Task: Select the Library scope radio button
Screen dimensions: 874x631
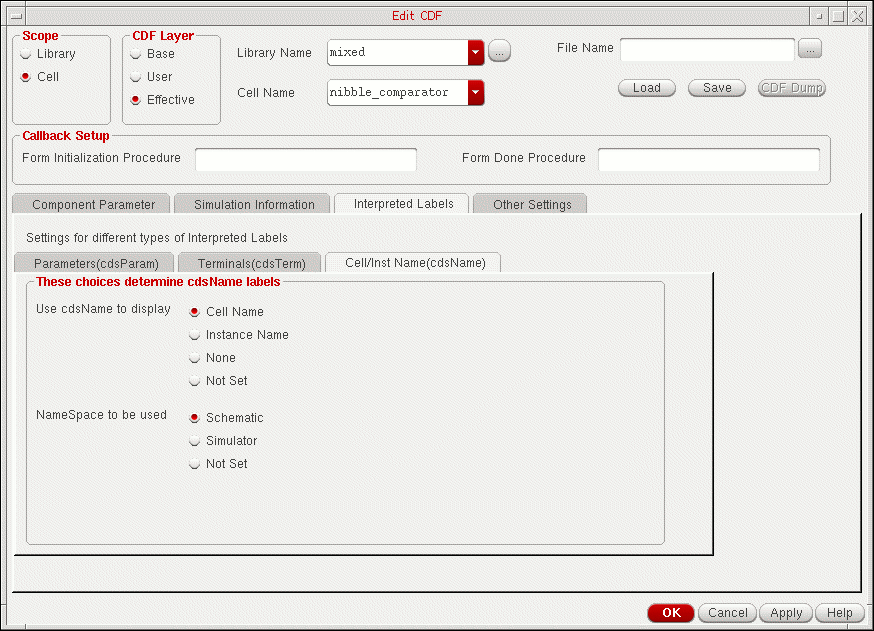Action: (x=26, y=54)
